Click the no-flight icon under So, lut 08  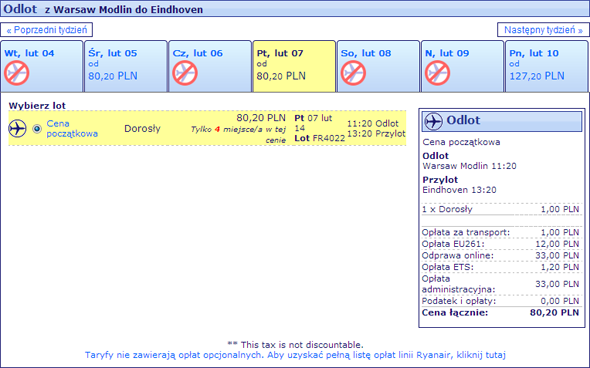353,73
